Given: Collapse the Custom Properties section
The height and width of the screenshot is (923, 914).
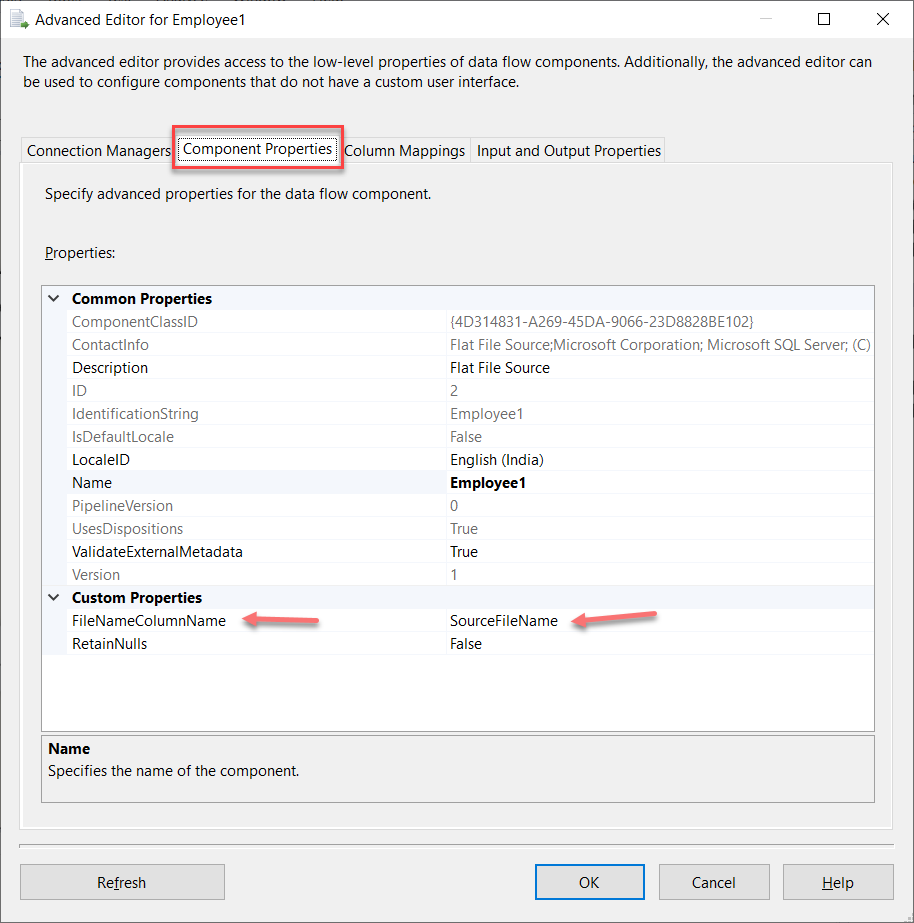Looking at the screenshot, I should [x=53, y=598].
